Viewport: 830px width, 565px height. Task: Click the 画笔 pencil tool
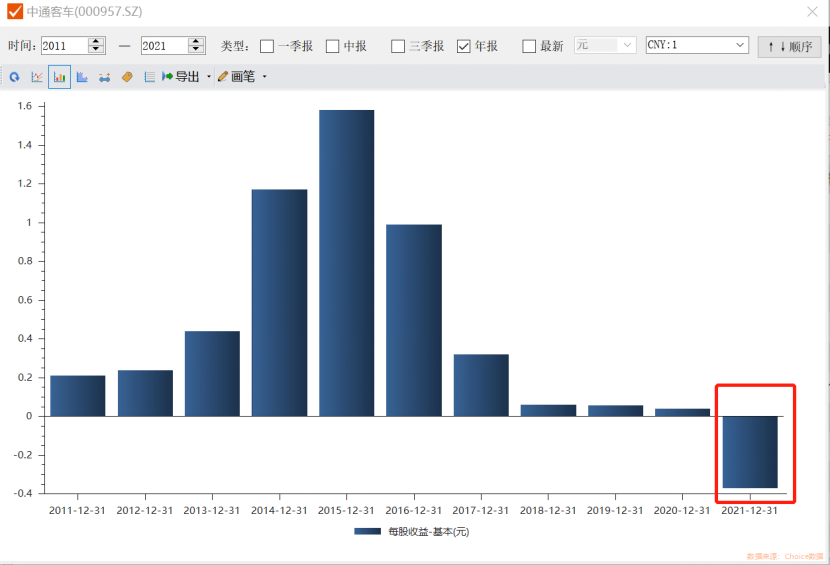coord(236,77)
